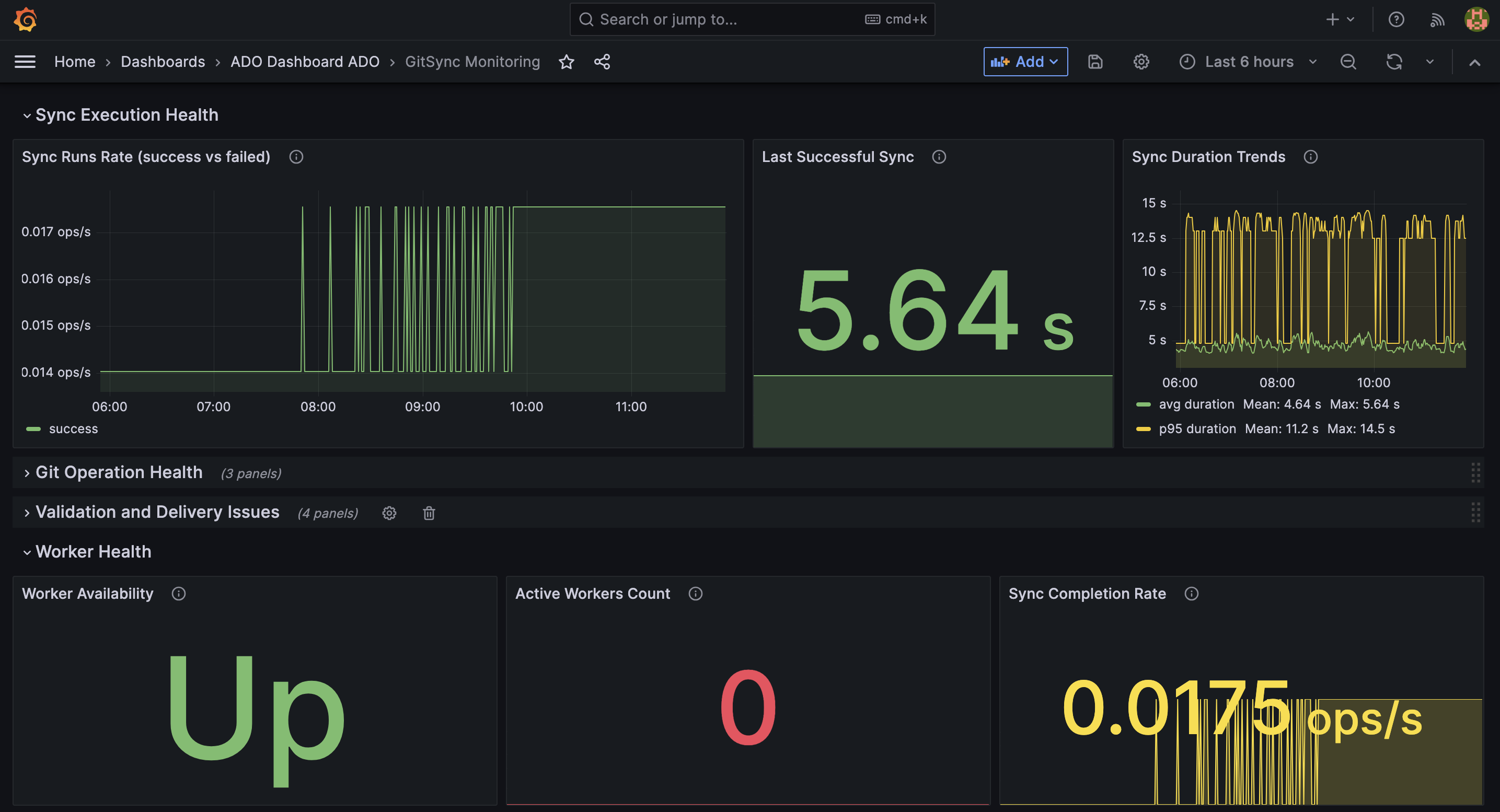This screenshot has height=812, width=1500.
Task: Click the Mean: 4.64 s legend value
Action: tap(1282, 404)
